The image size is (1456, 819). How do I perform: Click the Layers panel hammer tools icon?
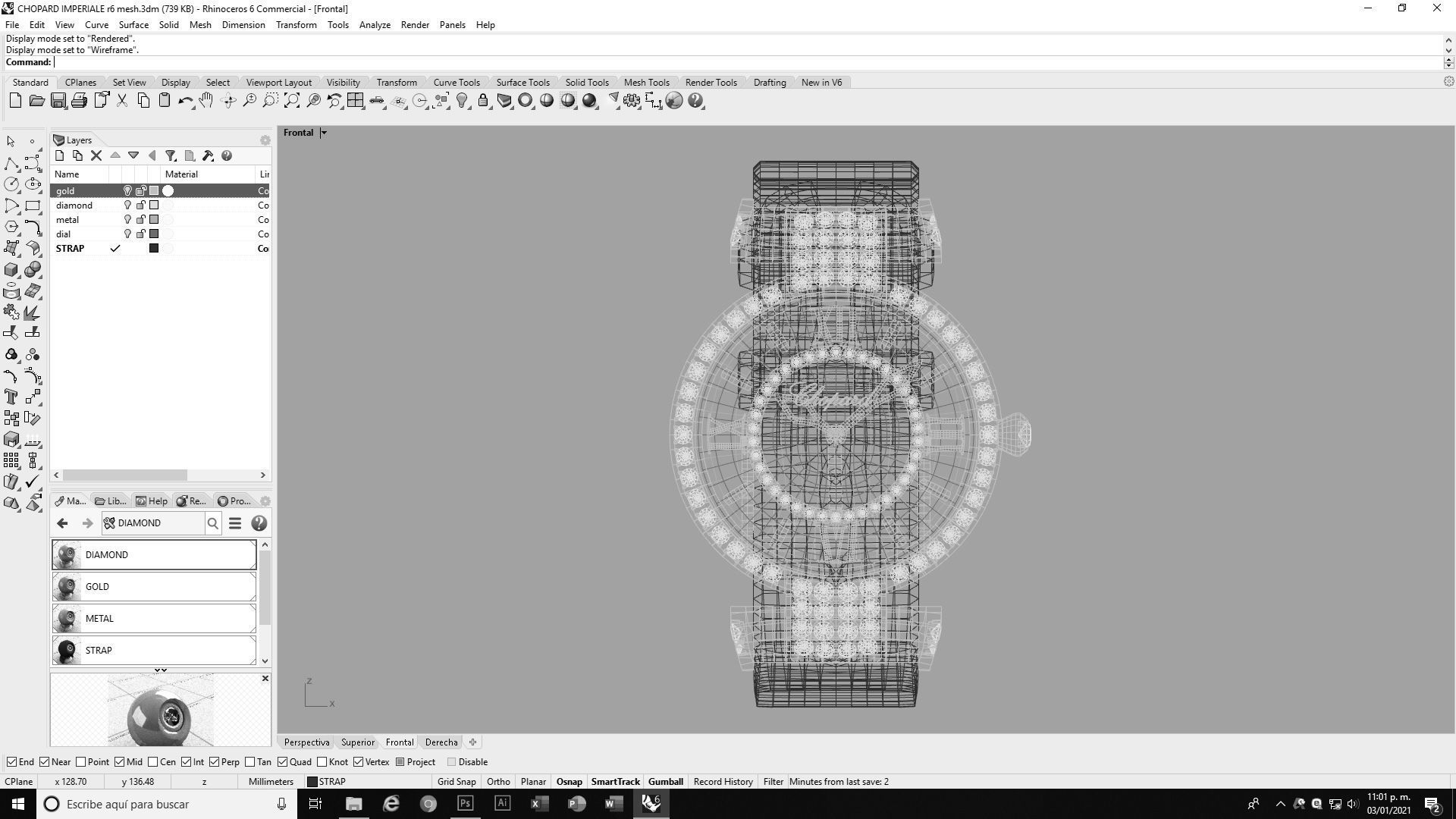click(x=208, y=155)
